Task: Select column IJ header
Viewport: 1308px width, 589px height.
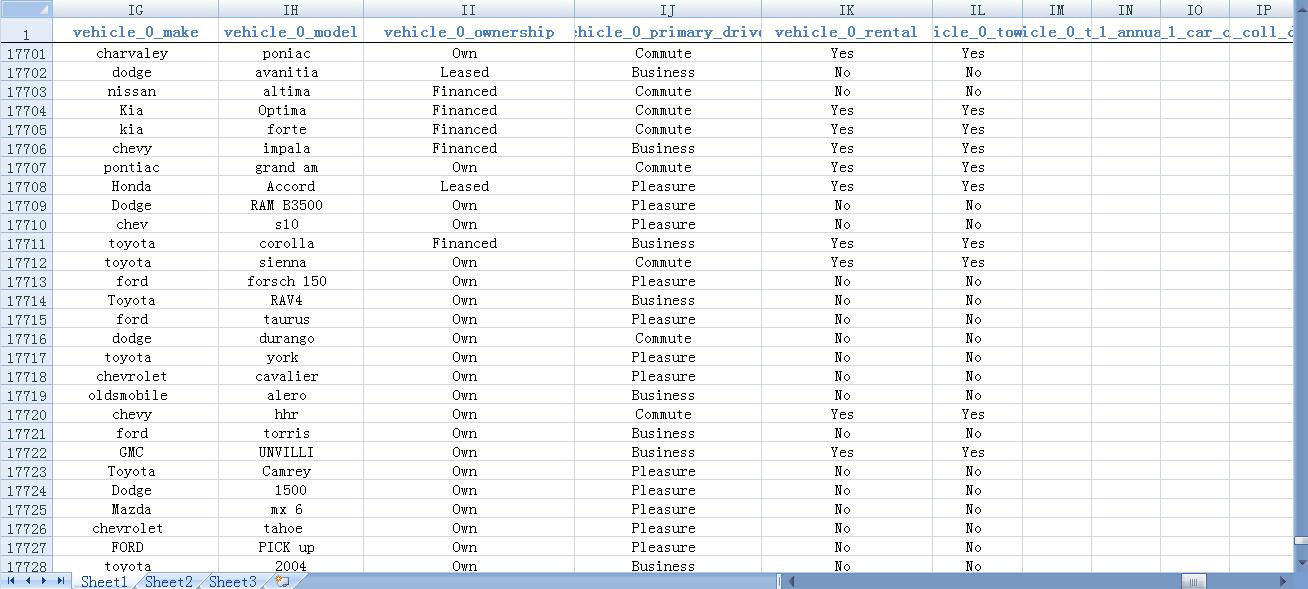Action: pos(667,10)
